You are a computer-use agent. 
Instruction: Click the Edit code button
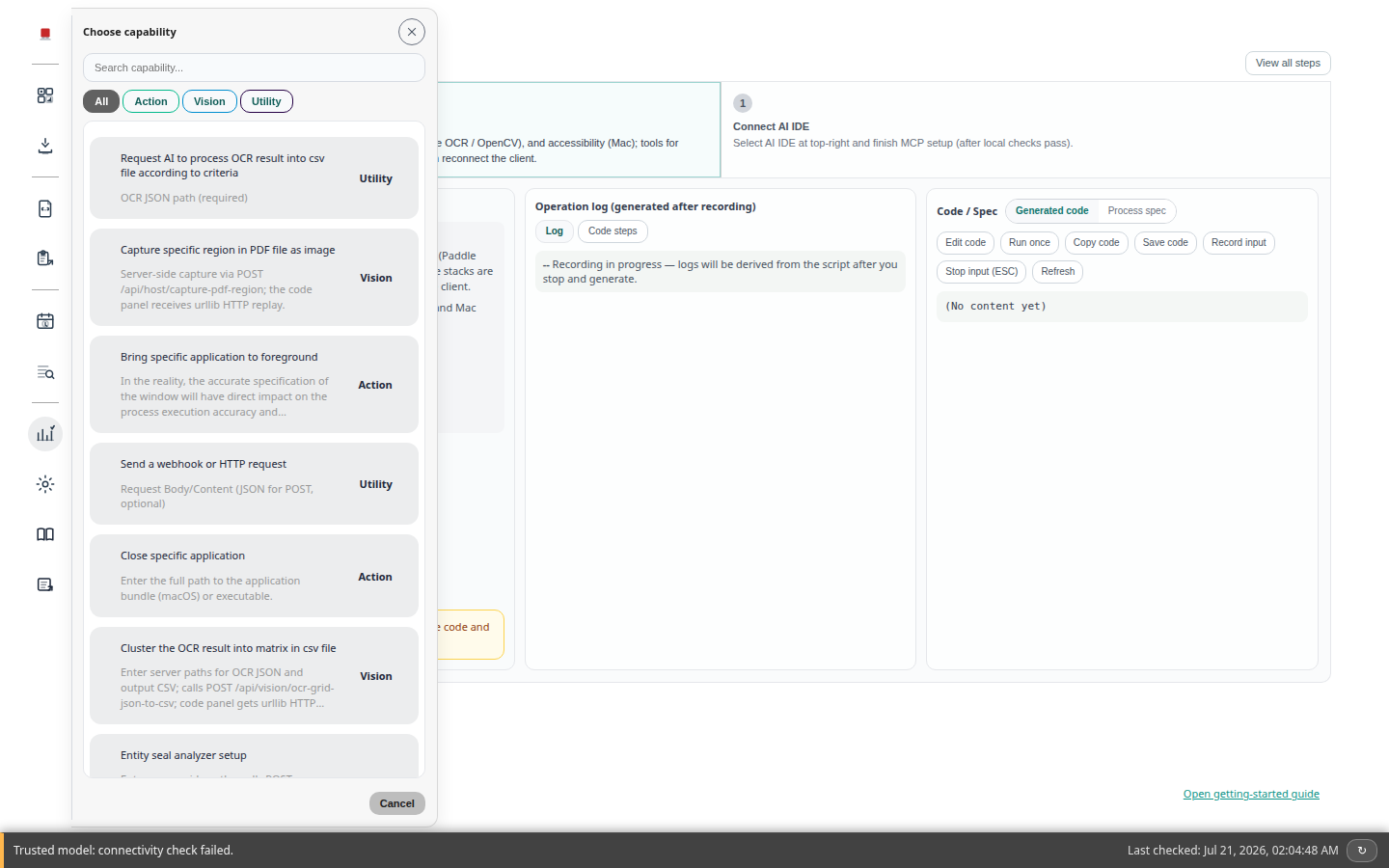coord(966,243)
